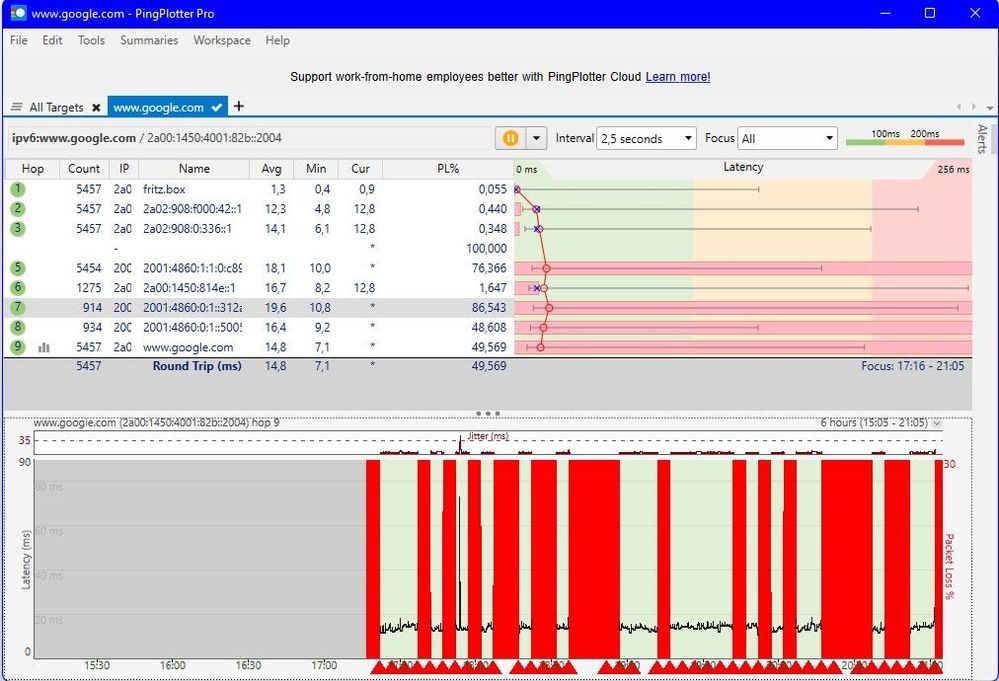Select hop 5 green circle

18,268
